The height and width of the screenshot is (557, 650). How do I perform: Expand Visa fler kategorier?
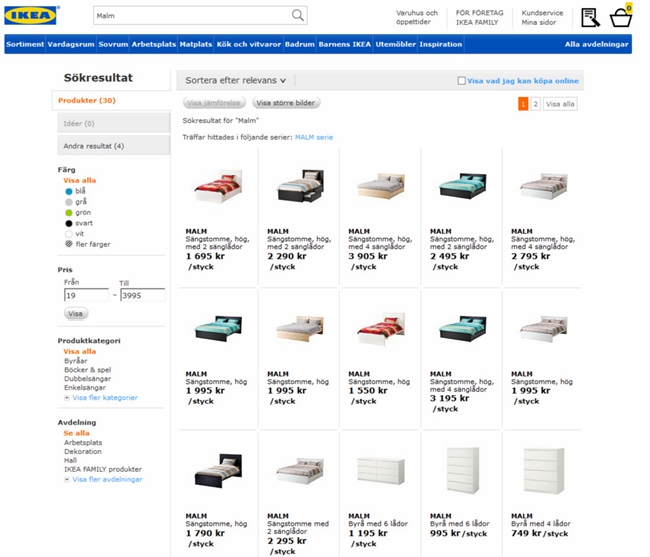105,397
